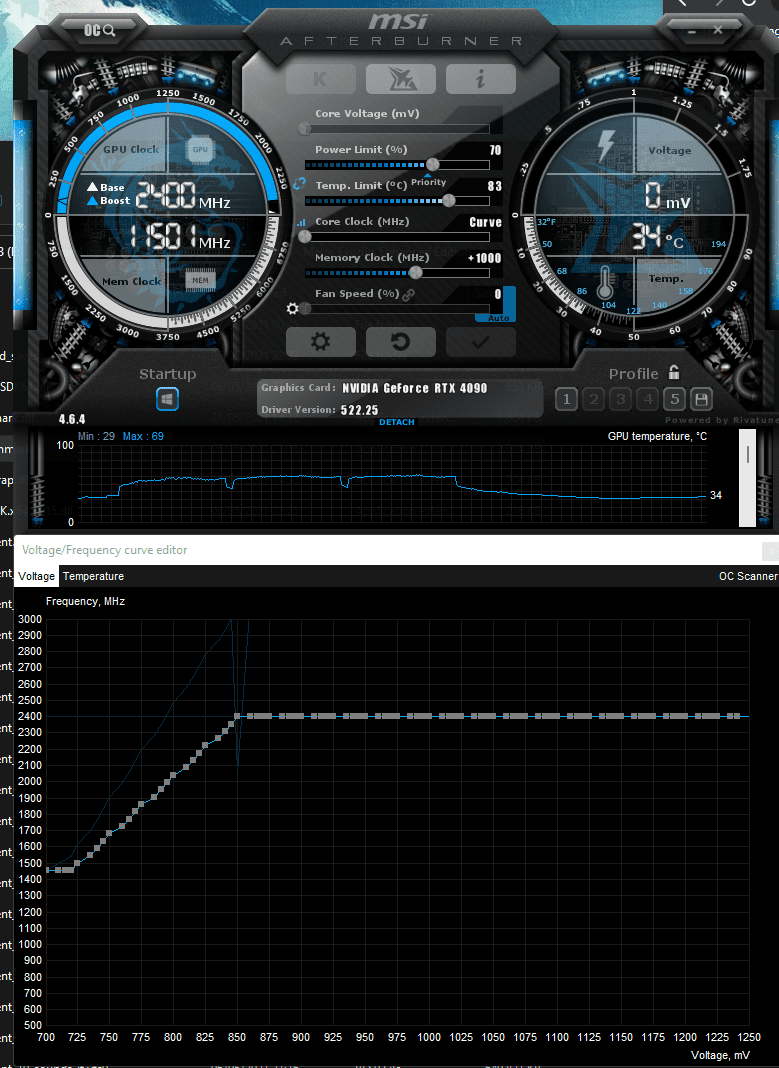
Task: Close the Voltage/Frequency curve editor window
Action: click(x=771, y=550)
